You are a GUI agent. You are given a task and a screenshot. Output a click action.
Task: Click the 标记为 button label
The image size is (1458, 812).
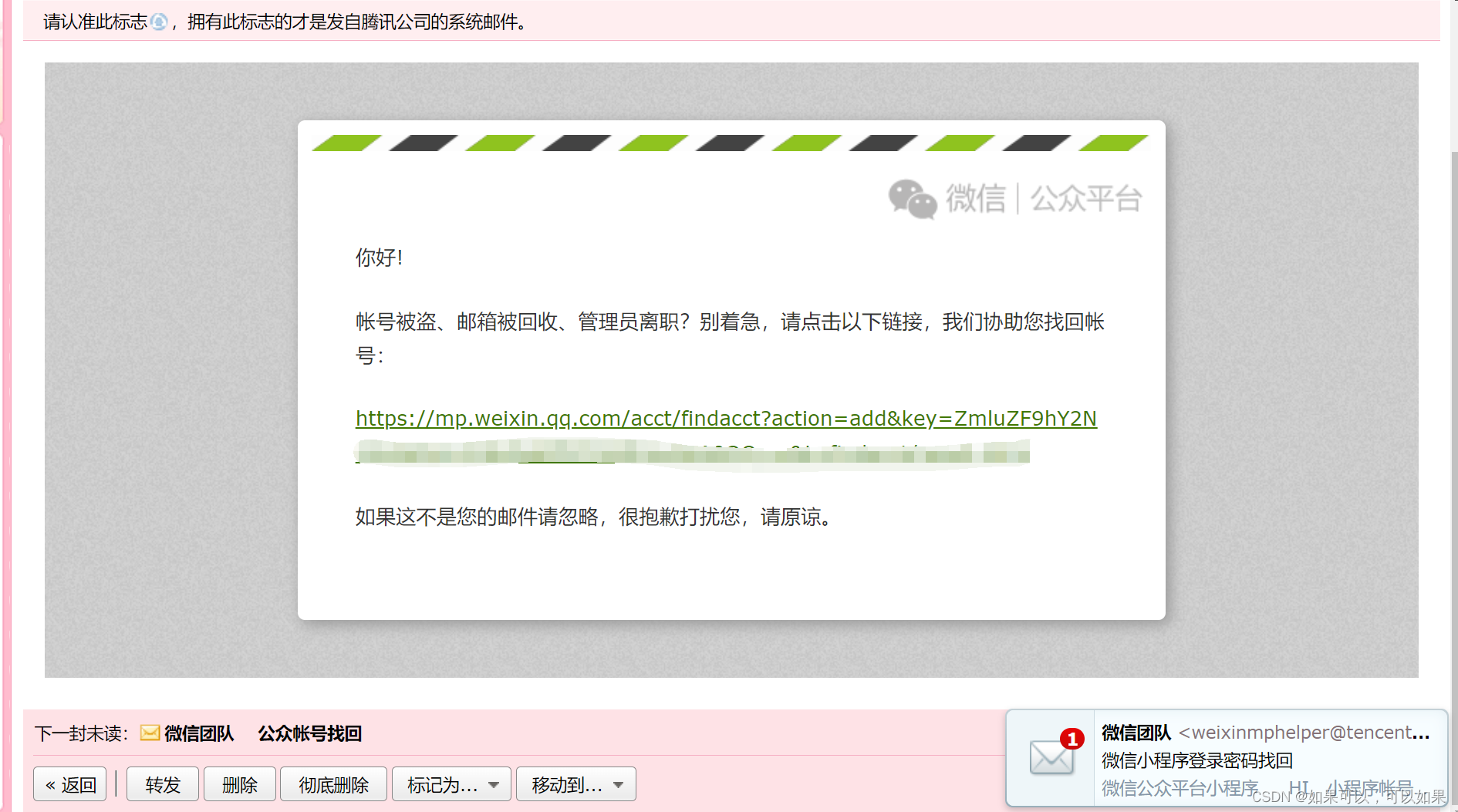point(440,783)
